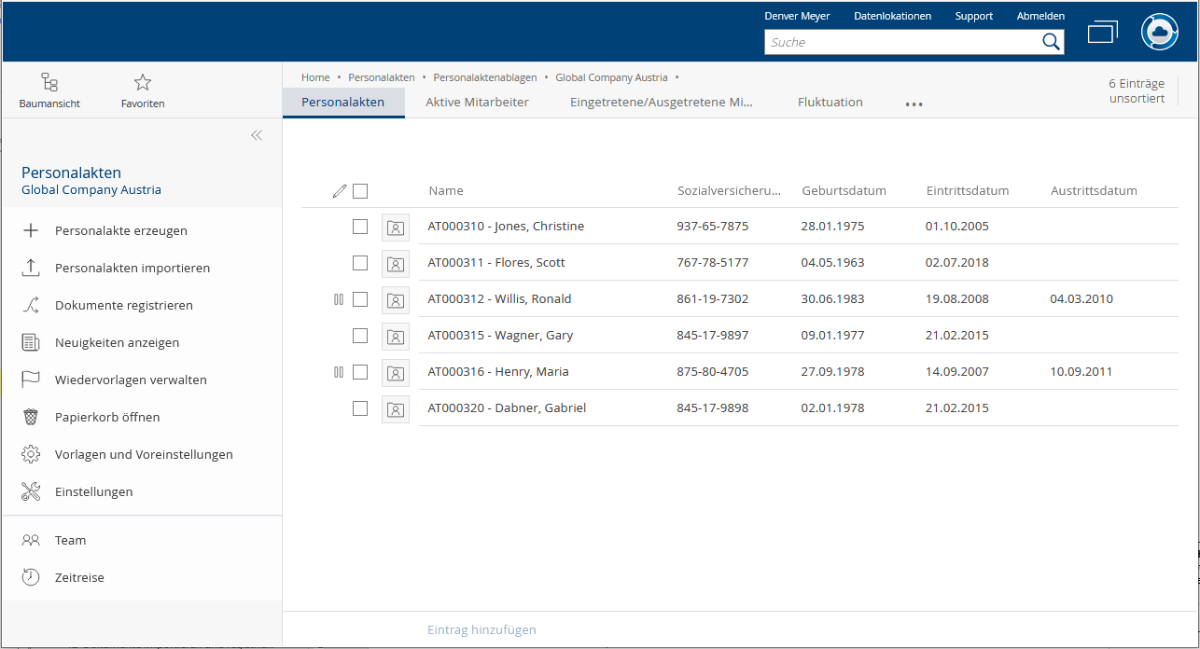The image size is (1200, 649).
Task: Click the search magnifier icon
Action: (x=1051, y=42)
